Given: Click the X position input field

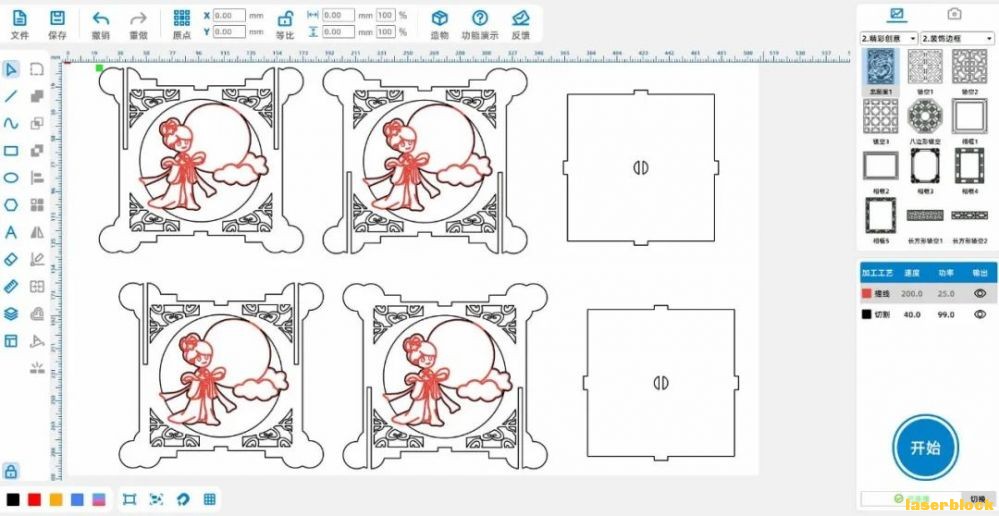Looking at the screenshot, I should (229, 15).
